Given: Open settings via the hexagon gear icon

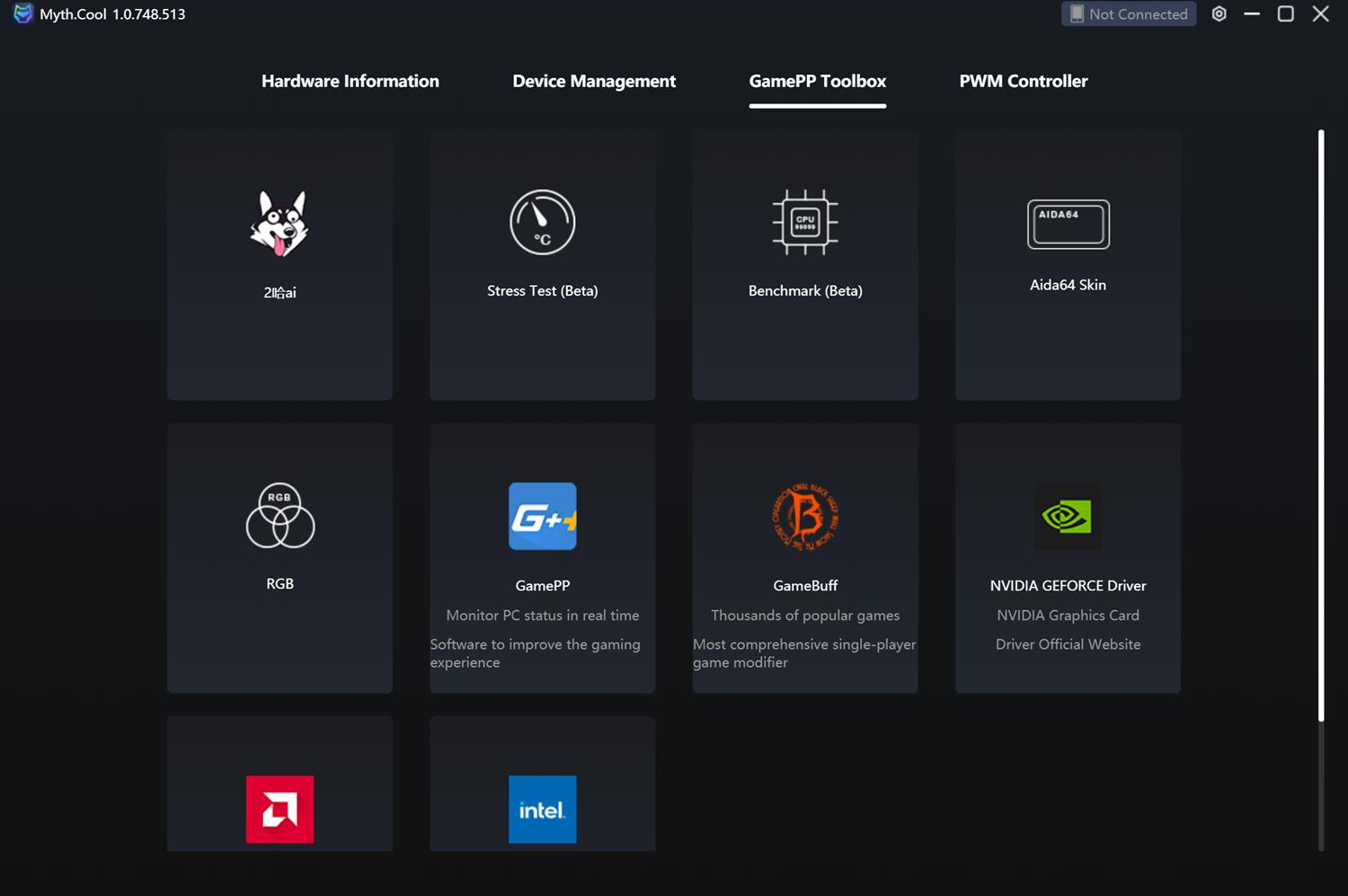Looking at the screenshot, I should [1219, 14].
